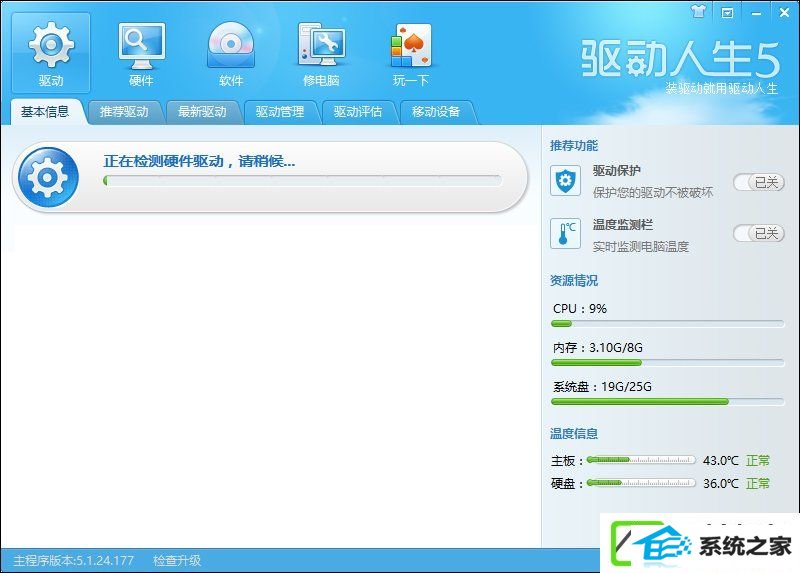800x573 pixels.
Task: Click the 保护您的驱动不被破坏 description
Action: pyautogui.click(x=653, y=193)
